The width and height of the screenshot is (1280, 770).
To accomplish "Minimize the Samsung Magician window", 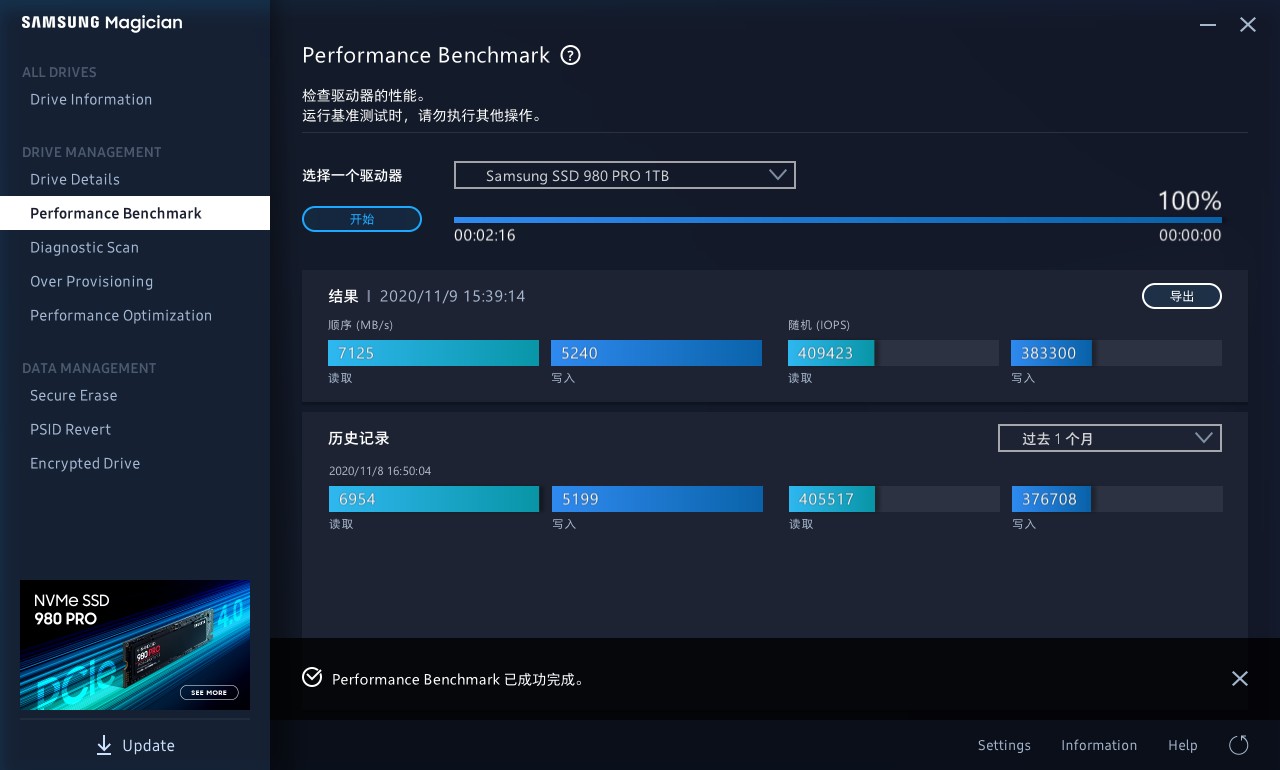I will click(1208, 24).
